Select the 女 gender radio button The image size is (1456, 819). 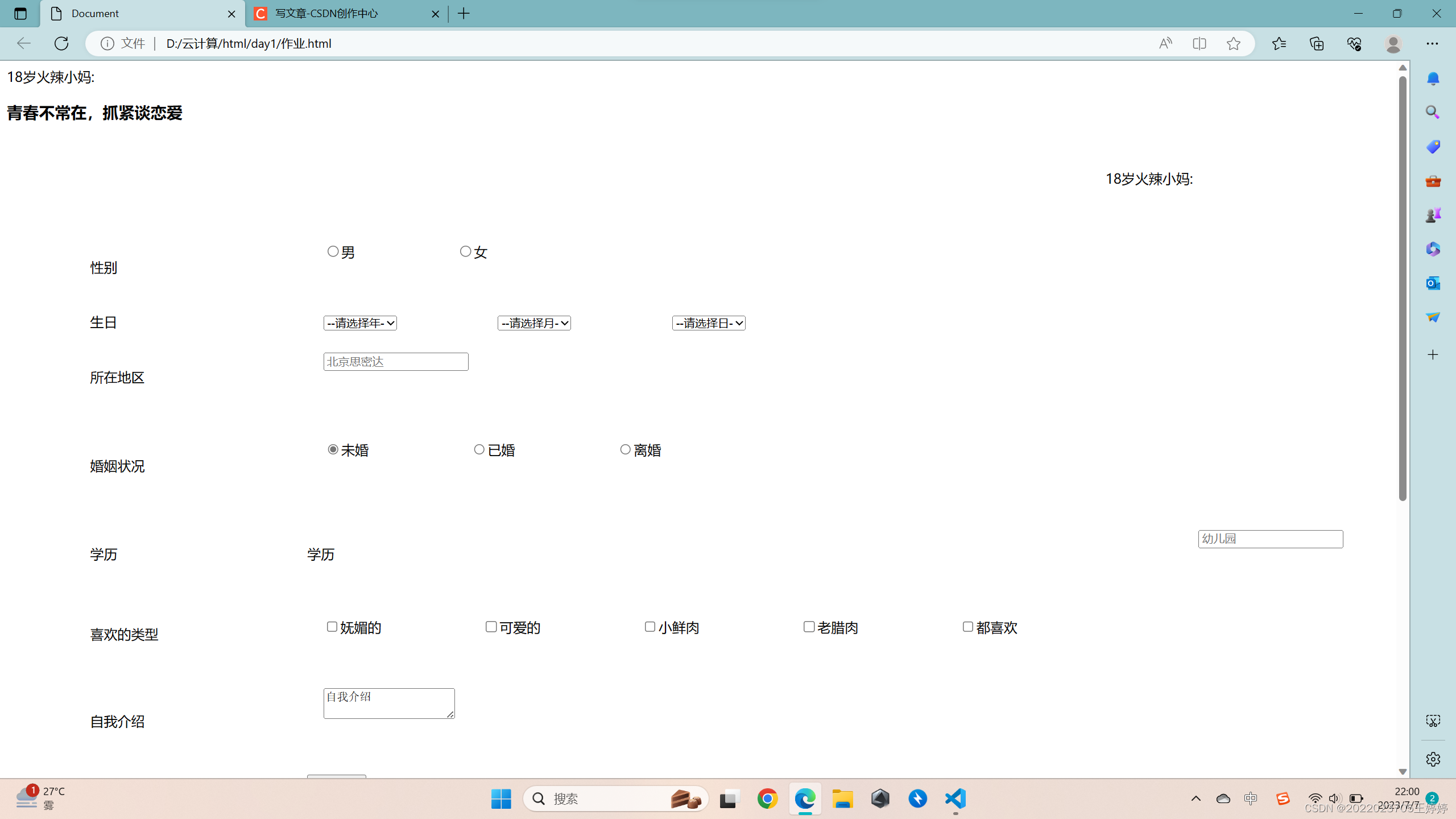[x=466, y=251]
